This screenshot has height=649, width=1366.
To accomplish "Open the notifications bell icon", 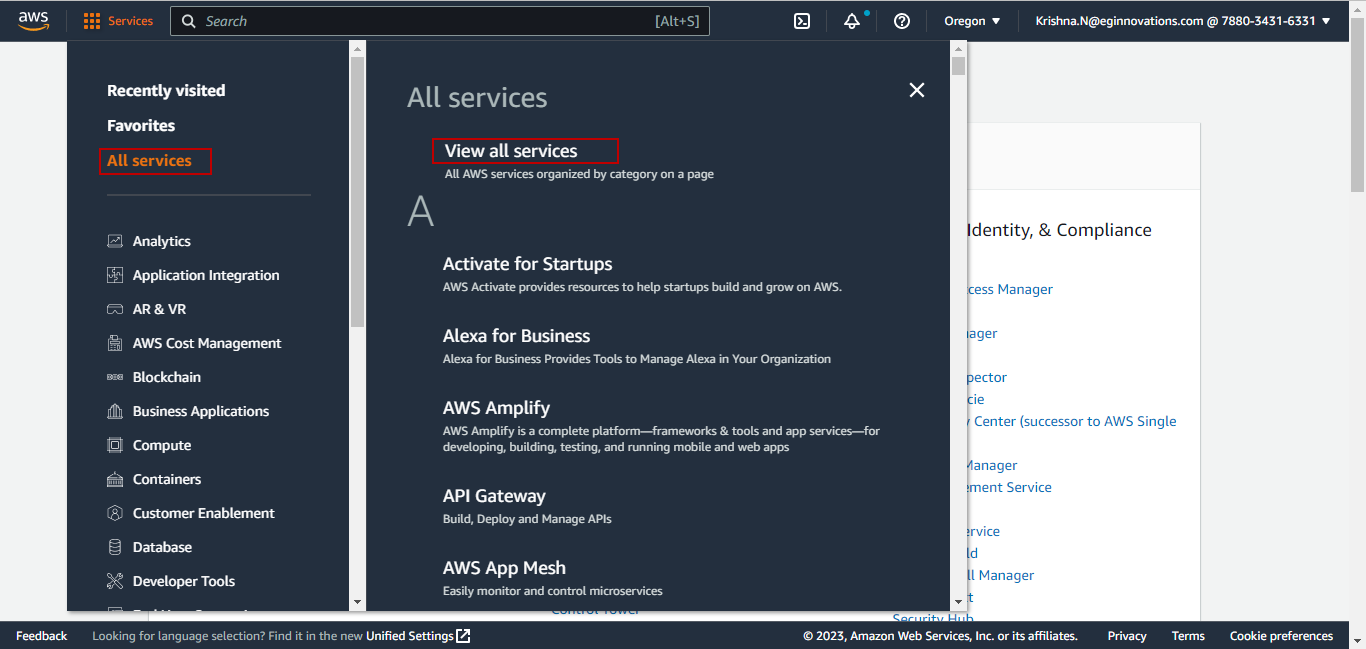I will coord(852,21).
